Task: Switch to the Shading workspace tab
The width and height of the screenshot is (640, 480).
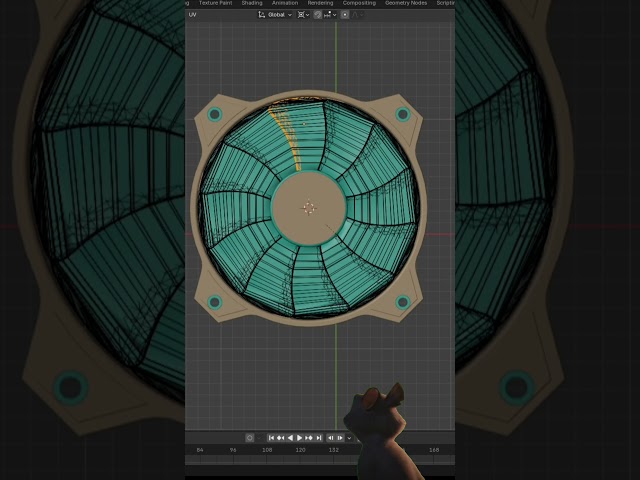Action: tap(252, 3)
